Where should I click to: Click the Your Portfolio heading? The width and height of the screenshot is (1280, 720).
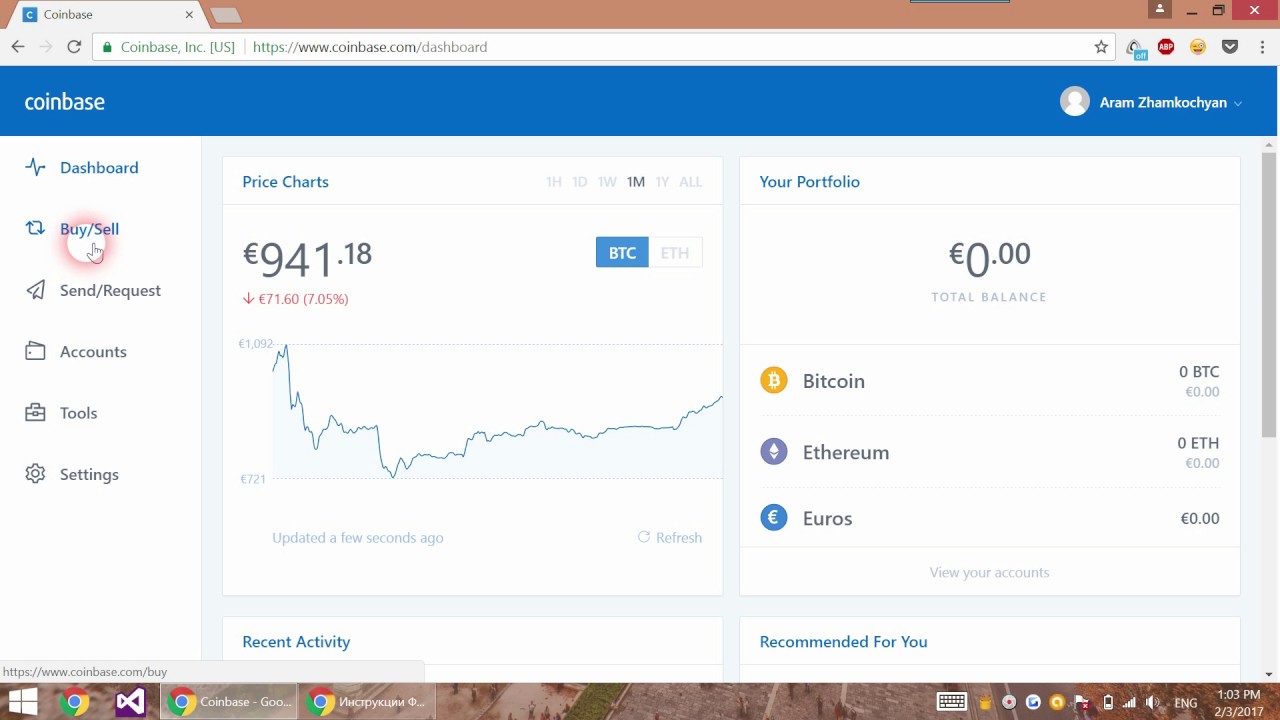[x=810, y=182]
